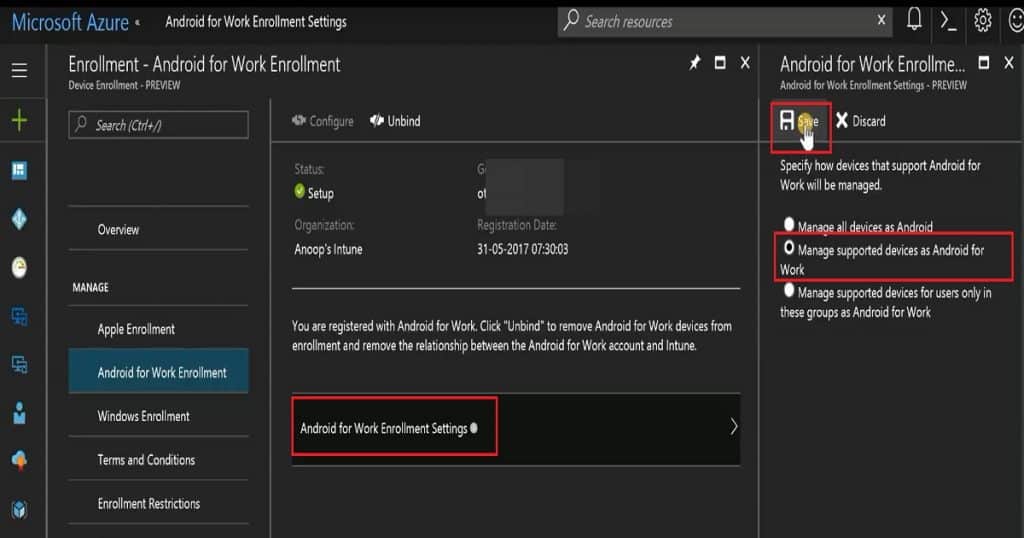1024x538 pixels.
Task: Toggle the hamburger menu in sidebar
Action: [19, 70]
